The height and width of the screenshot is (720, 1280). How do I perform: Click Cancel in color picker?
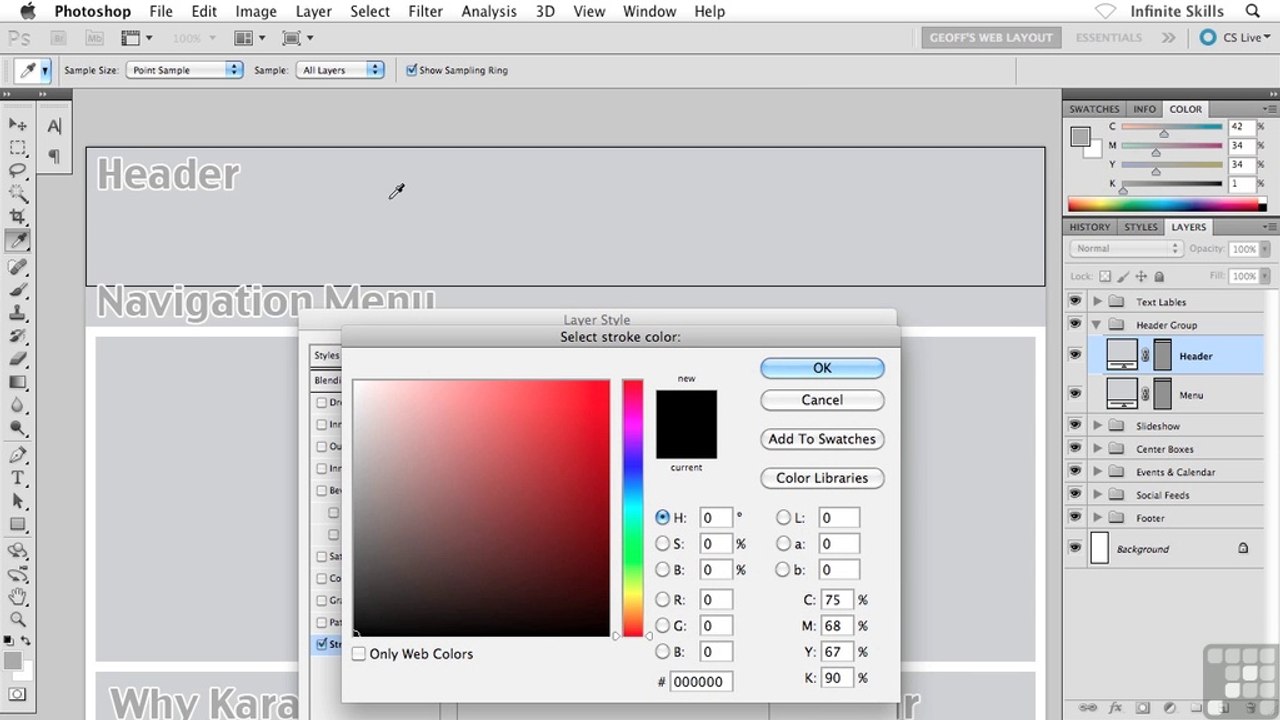pos(822,400)
